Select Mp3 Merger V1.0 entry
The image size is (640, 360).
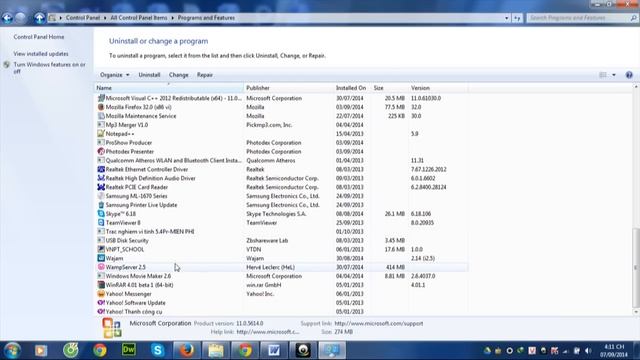(282, 125)
